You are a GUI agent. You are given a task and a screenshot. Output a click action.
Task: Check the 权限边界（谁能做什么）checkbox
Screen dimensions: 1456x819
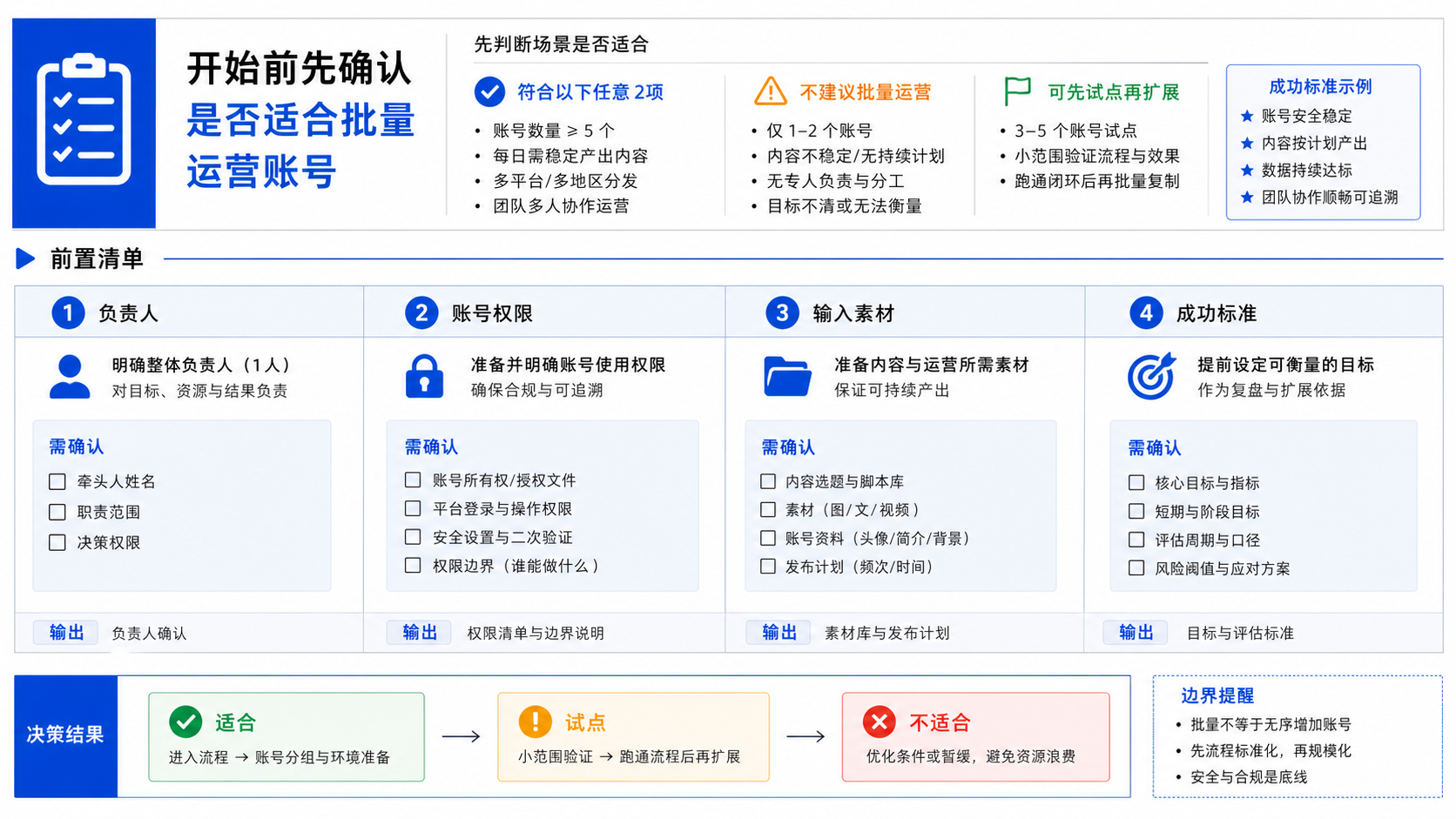[413, 565]
